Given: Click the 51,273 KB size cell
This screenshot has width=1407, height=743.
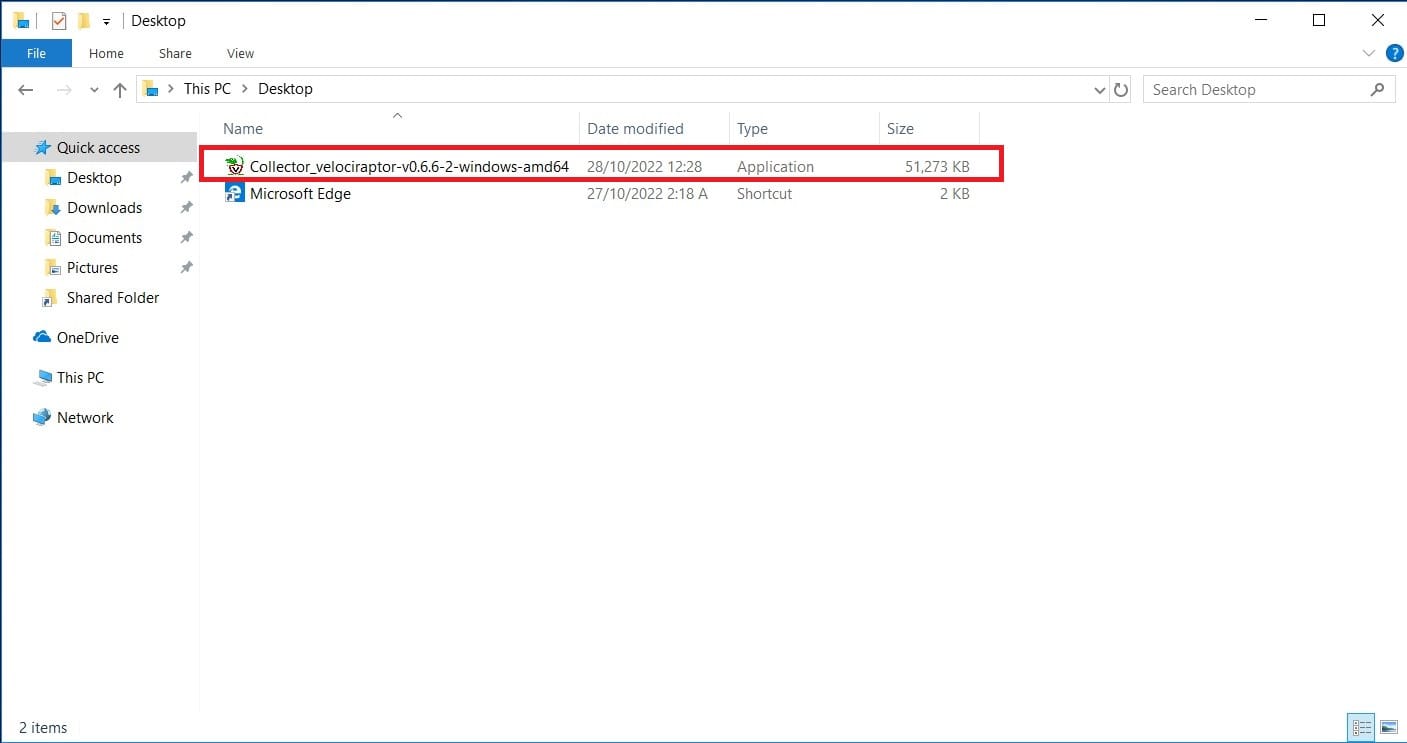Looking at the screenshot, I should pyautogui.click(x=937, y=167).
